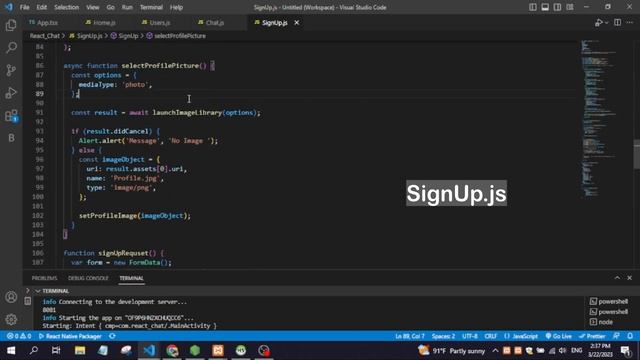Viewport: 640px width, 360px height.
Task: Maximize the panel with the chevron up
Action: (617, 278)
